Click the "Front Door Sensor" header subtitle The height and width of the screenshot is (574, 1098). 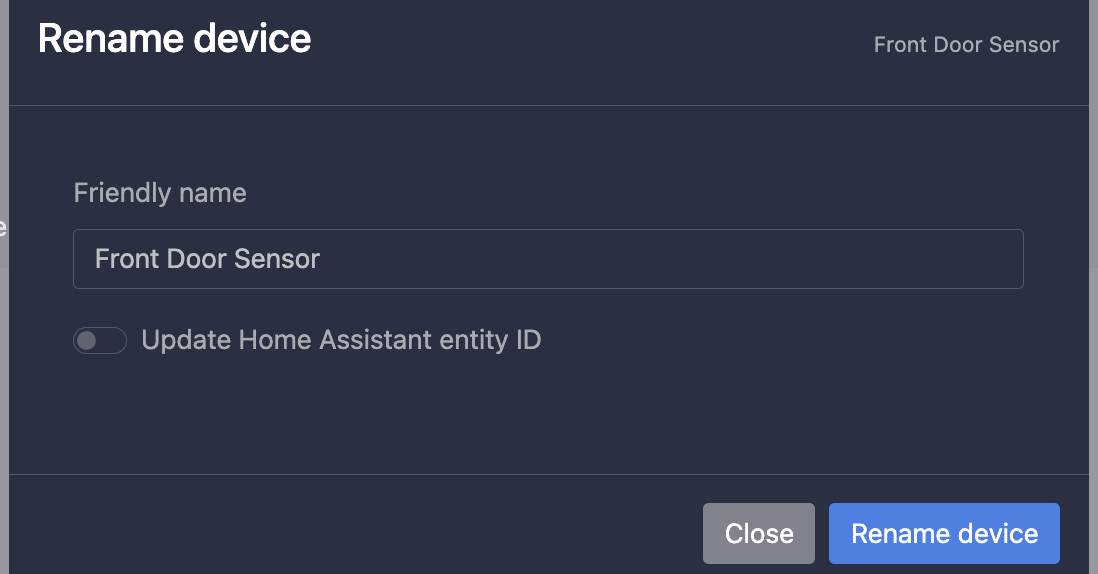[966, 45]
